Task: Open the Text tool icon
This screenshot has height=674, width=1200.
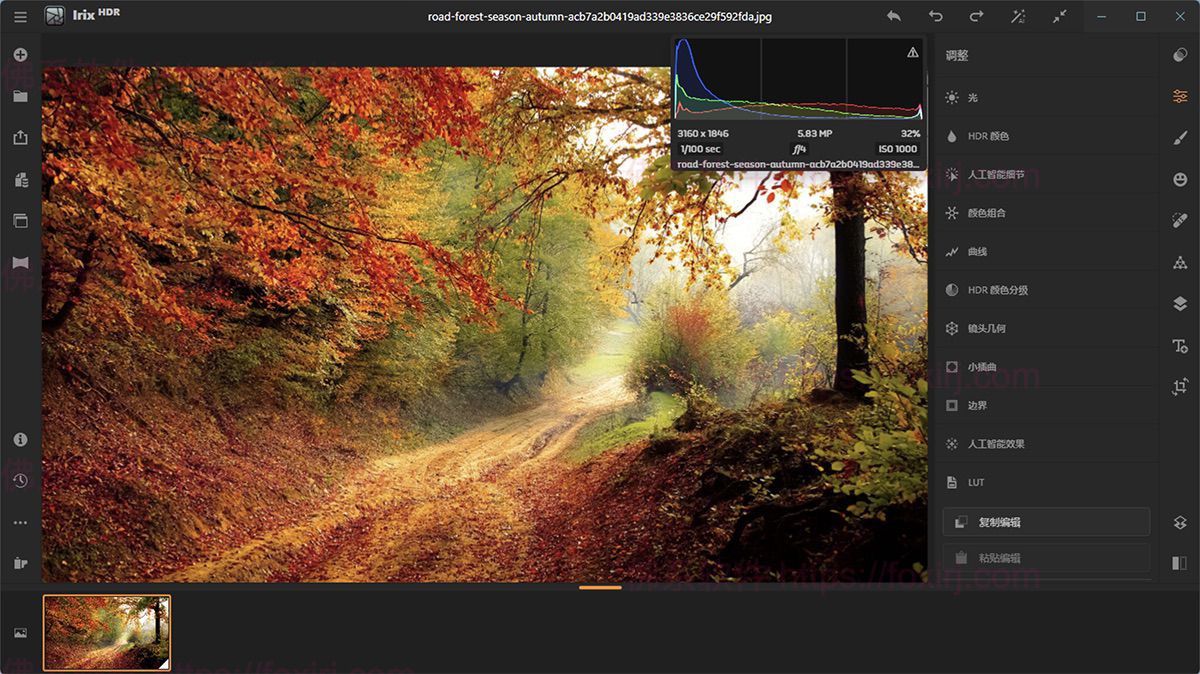Action: [1178, 345]
